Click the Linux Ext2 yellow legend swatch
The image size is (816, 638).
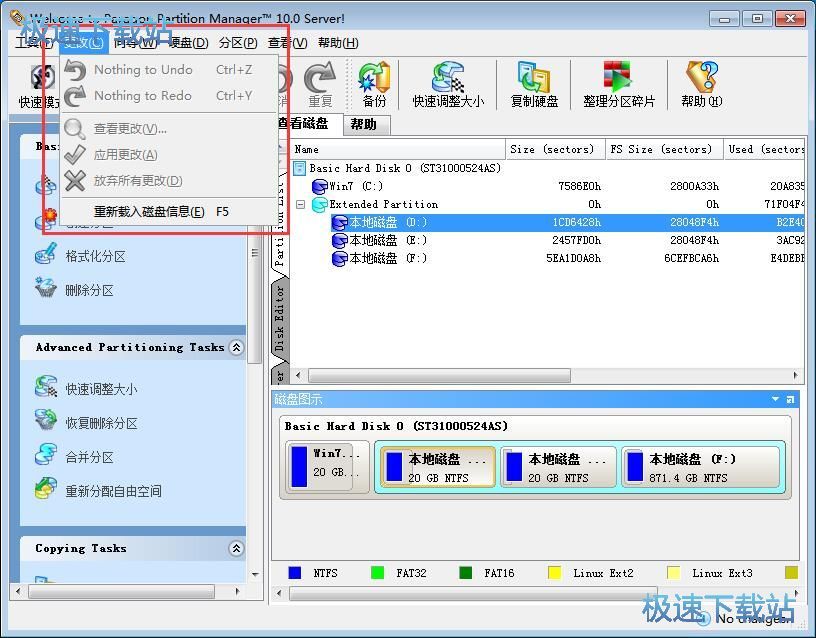coord(555,573)
